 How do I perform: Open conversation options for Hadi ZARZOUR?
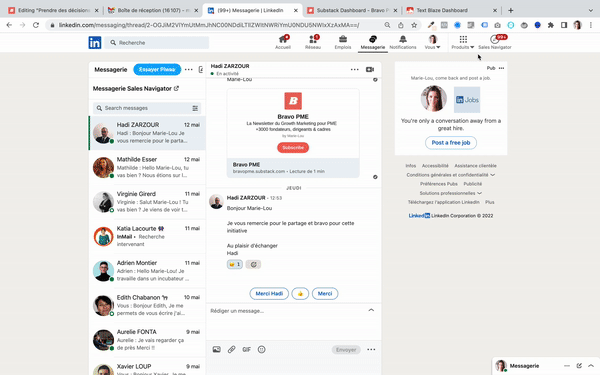pos(355,69)
